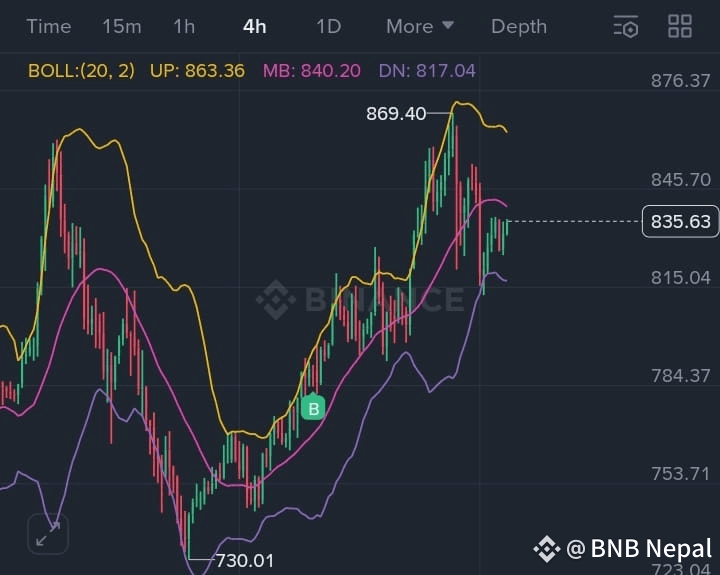Image resolution: width=720 pixels, height=575 pixels.
Task: Open the grid layout icon
Action: 680,26
